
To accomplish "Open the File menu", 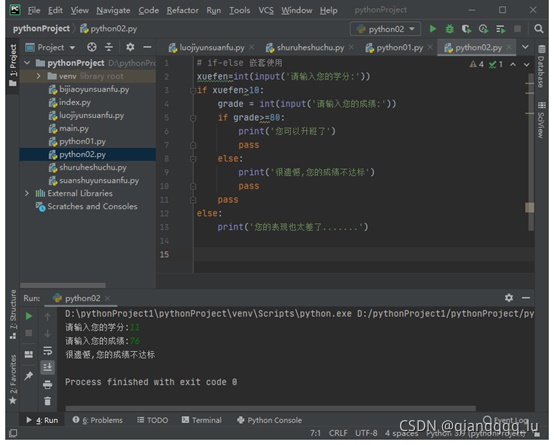I will (x=34, y=10).
